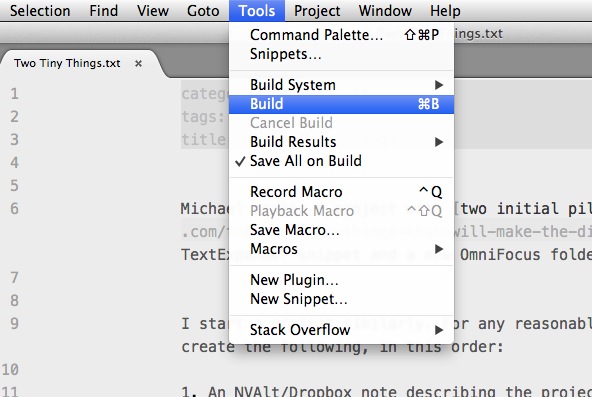Open Command Palette menu entry
Screen dimensions: 592x397
[x=341, y=35]
